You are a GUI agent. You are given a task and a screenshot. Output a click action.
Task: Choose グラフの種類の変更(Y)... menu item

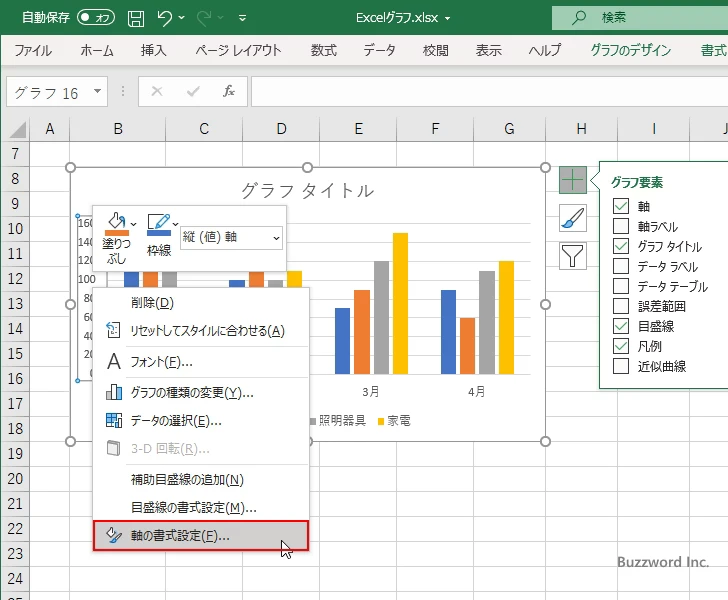point(201,393)
